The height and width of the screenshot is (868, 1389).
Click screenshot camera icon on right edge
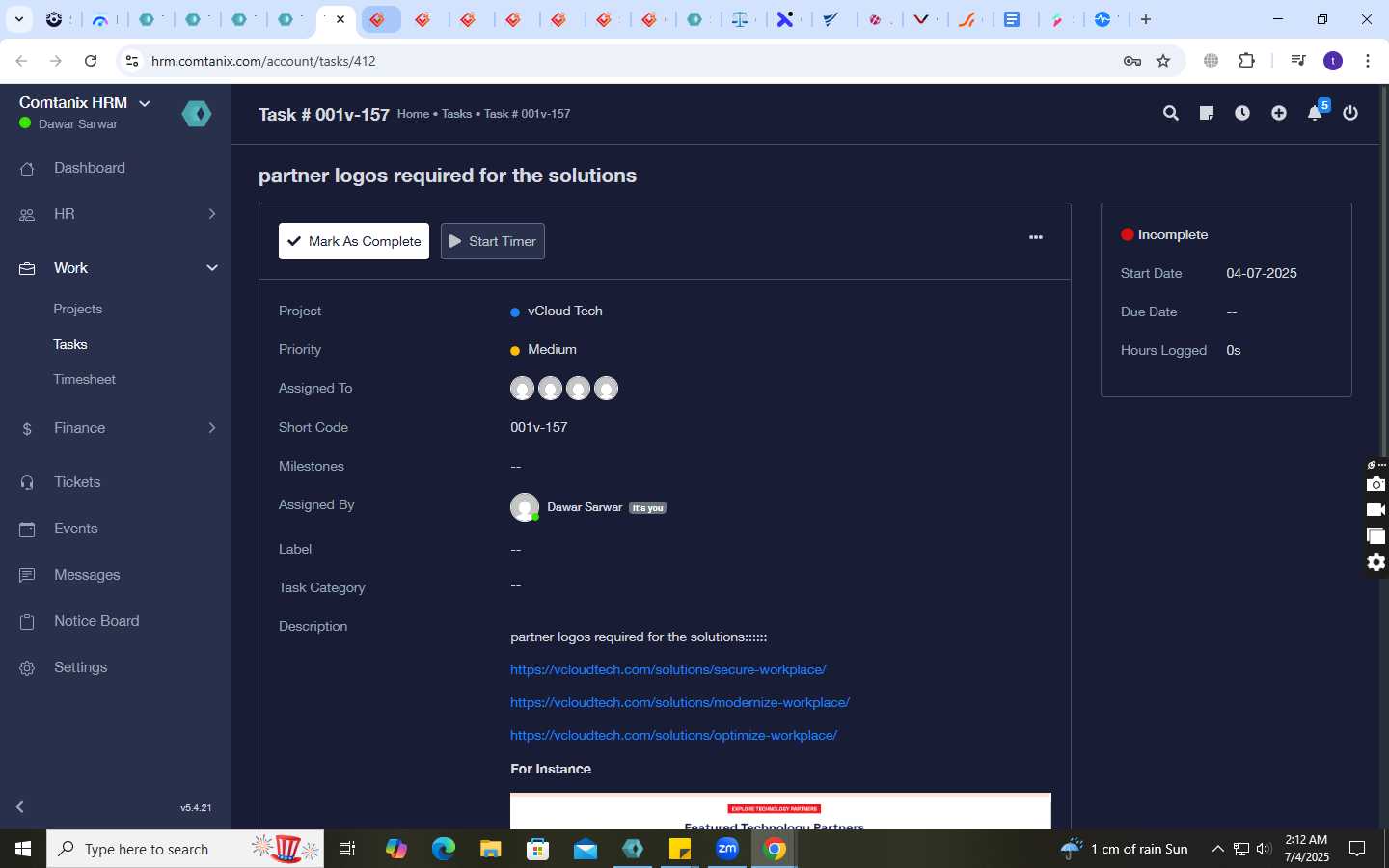(1376, 484)
